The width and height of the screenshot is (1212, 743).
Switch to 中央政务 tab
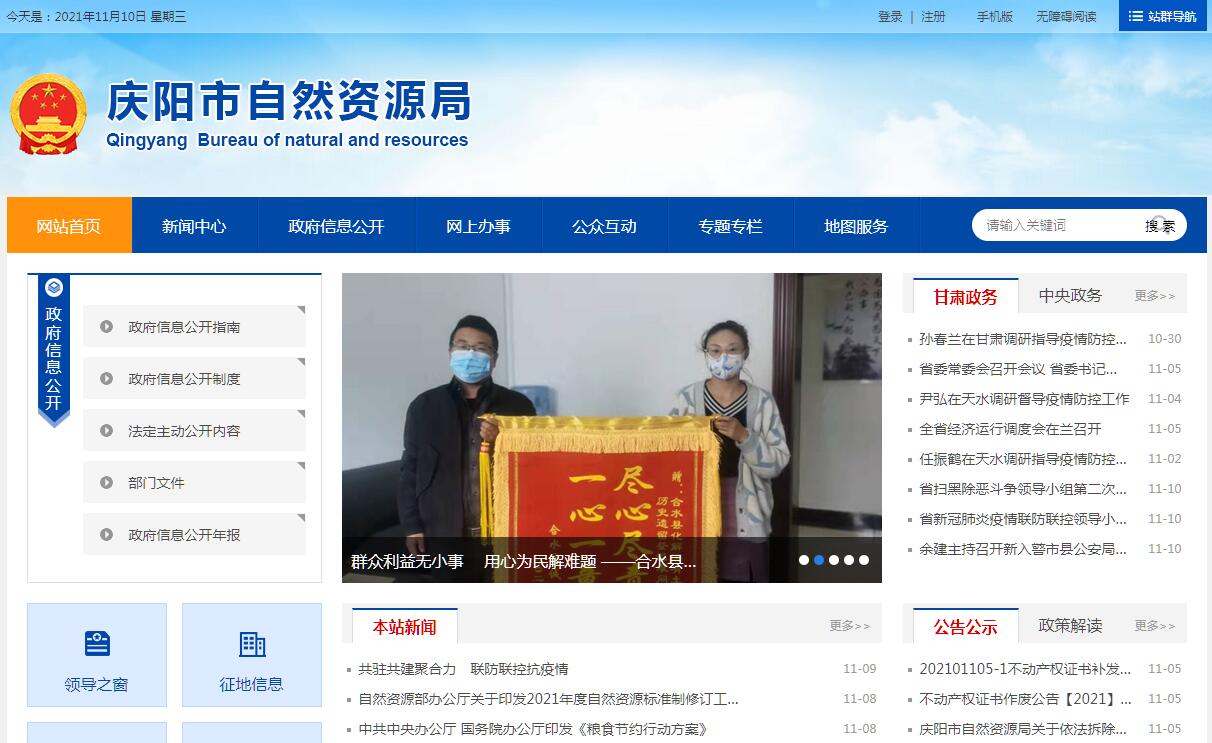[x=1071, y=295]
